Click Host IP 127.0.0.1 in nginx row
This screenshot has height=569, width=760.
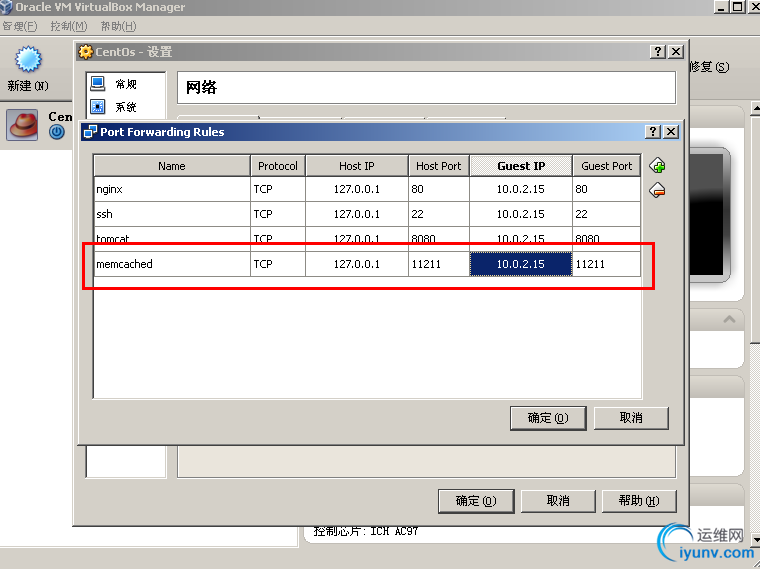click(x=357, y=189)
